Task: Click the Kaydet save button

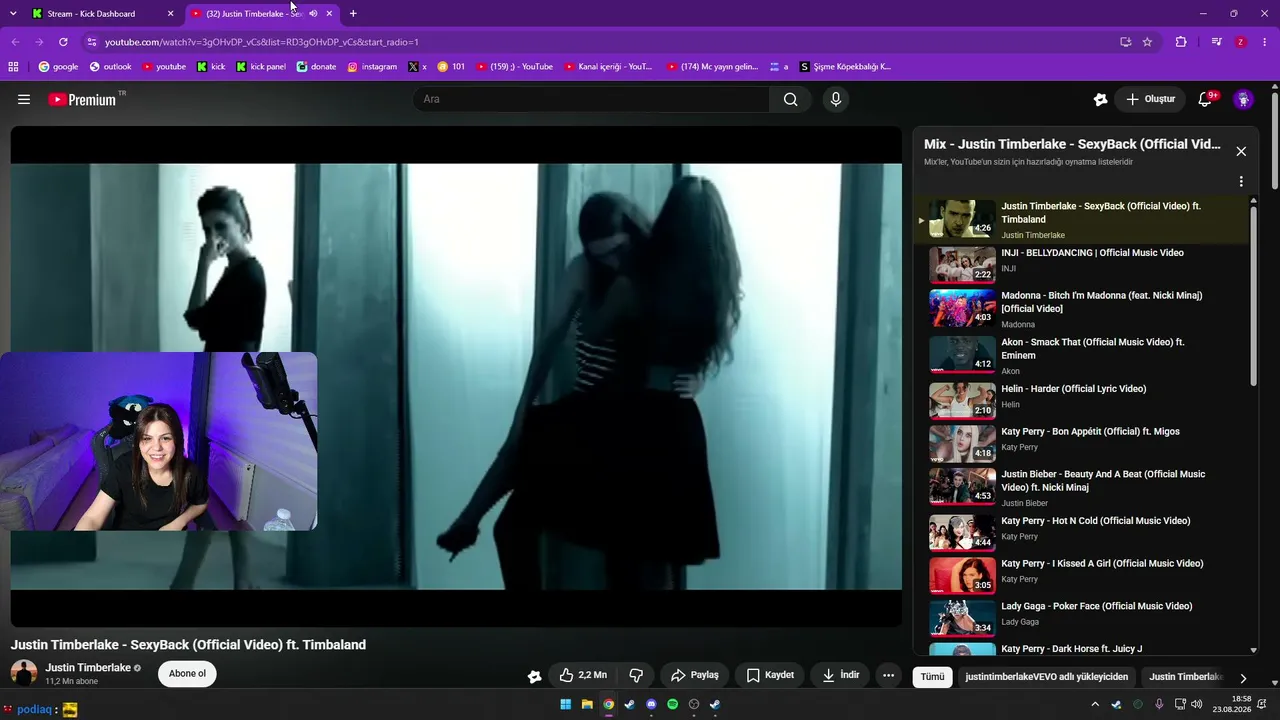Action: [x=770, y=675]
